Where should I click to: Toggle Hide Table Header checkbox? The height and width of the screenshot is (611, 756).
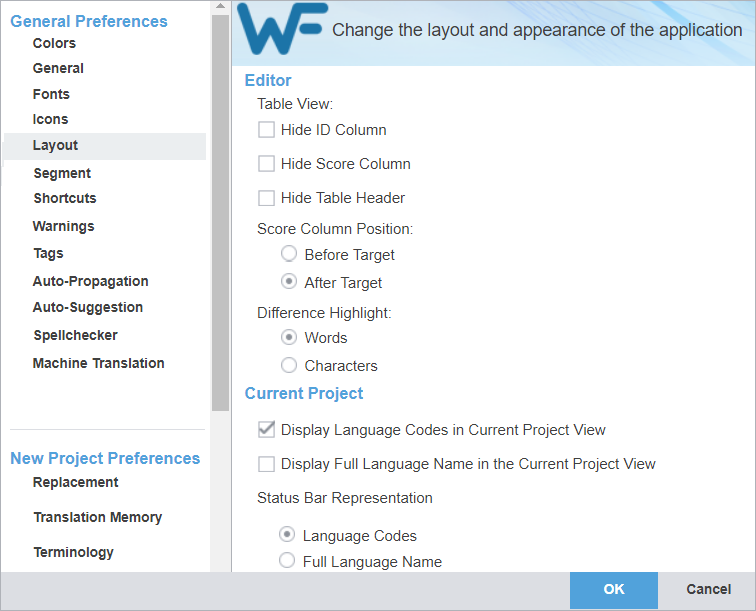coord(266,198)
